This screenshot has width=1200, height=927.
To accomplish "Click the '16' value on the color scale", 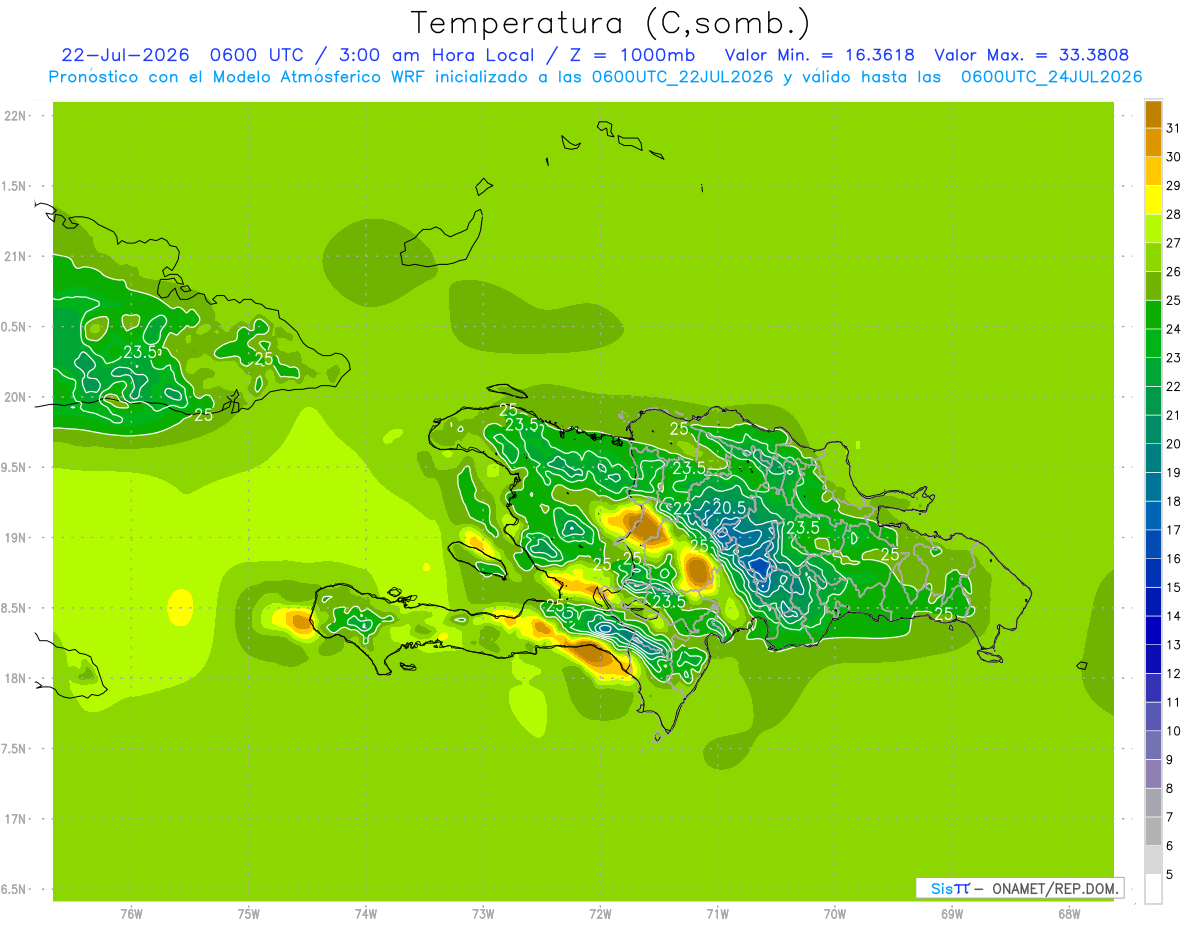I will tap(1173, 558).
